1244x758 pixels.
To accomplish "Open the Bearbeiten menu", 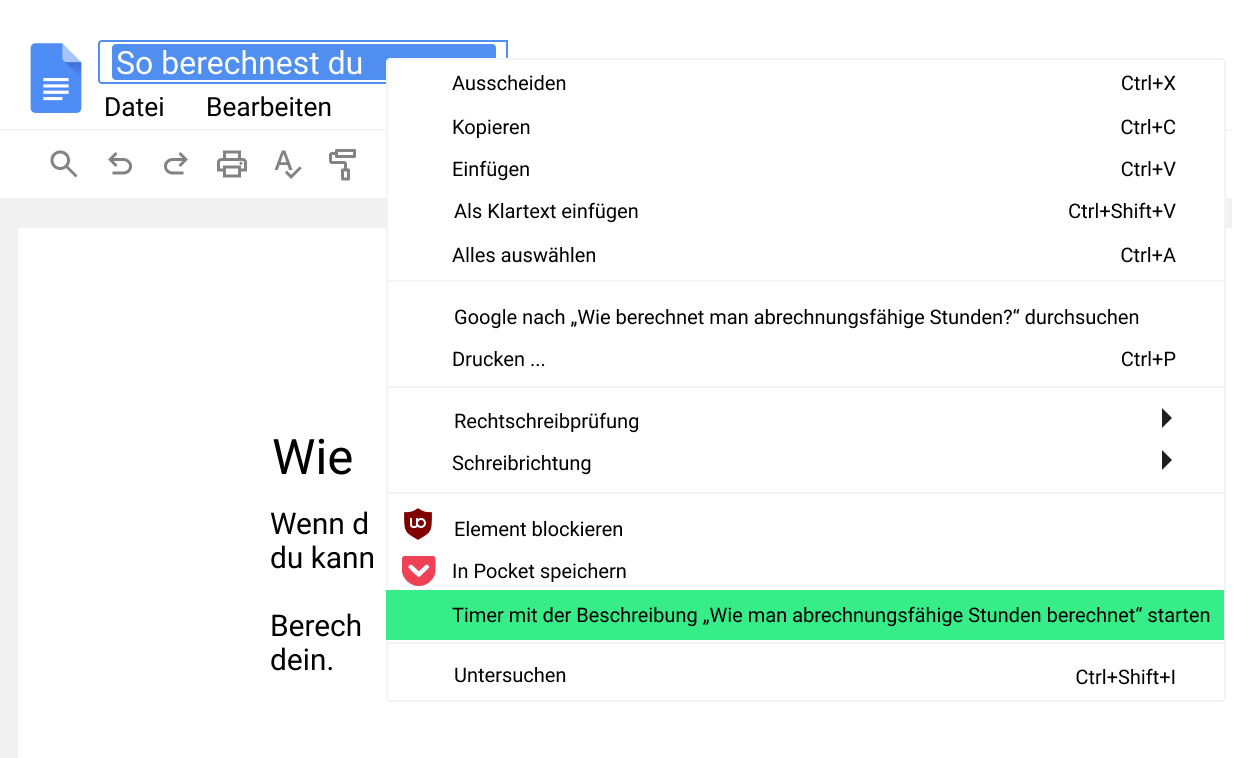I will [x=268, y=107].
